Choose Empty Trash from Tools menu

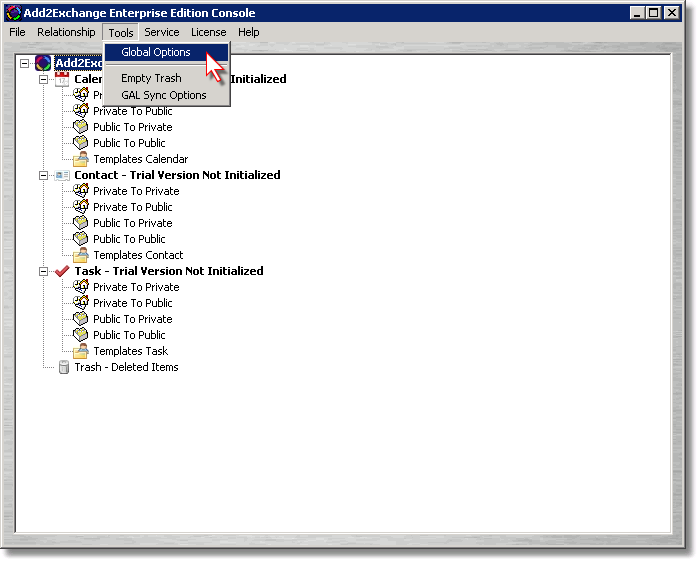click(166, 78)
